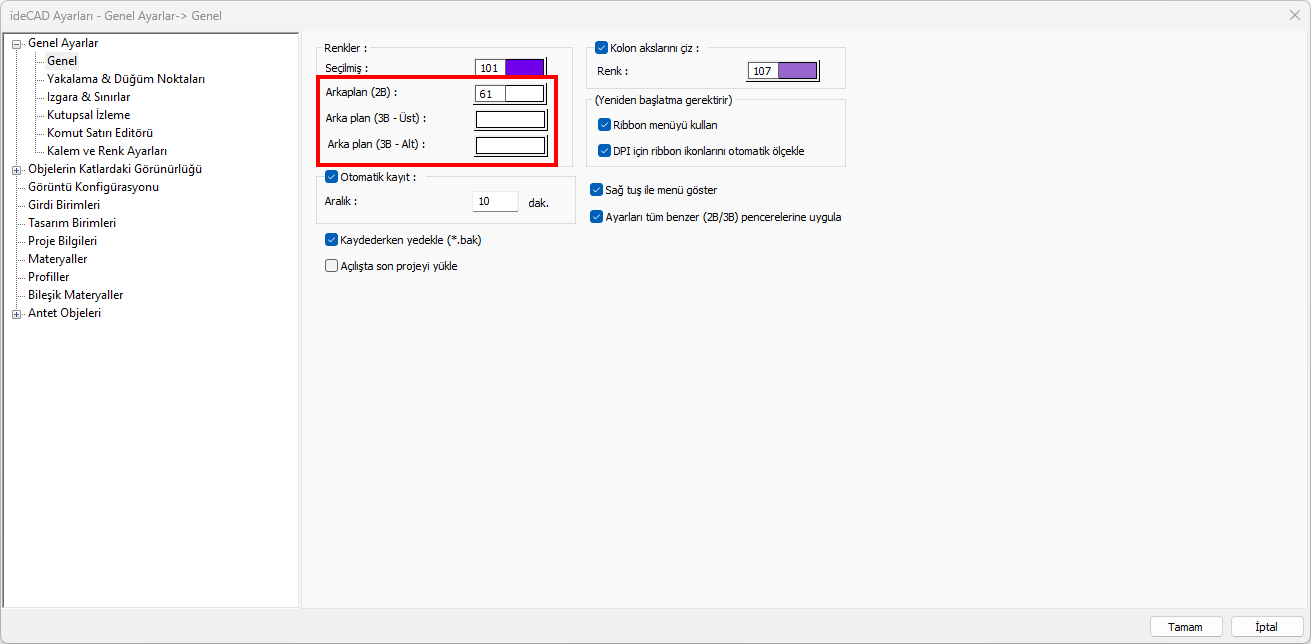The width and height of the screenshot is (1311, 644).
Task: Select Antet Objeleri tree item
Action: (64, 313)
